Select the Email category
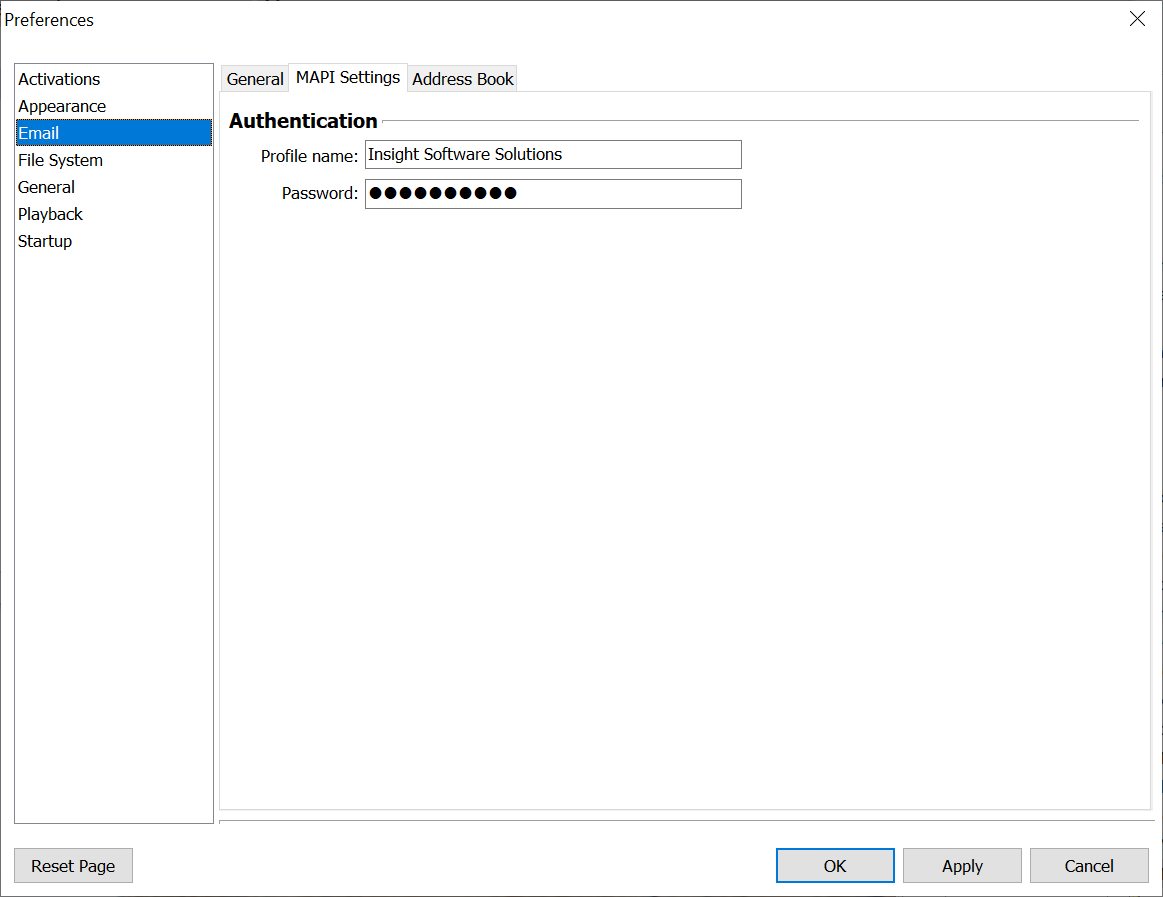 39,133
